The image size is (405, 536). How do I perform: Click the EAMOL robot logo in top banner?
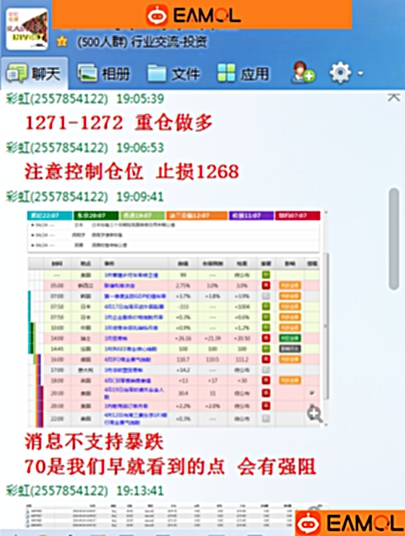(x=157, y=15)
